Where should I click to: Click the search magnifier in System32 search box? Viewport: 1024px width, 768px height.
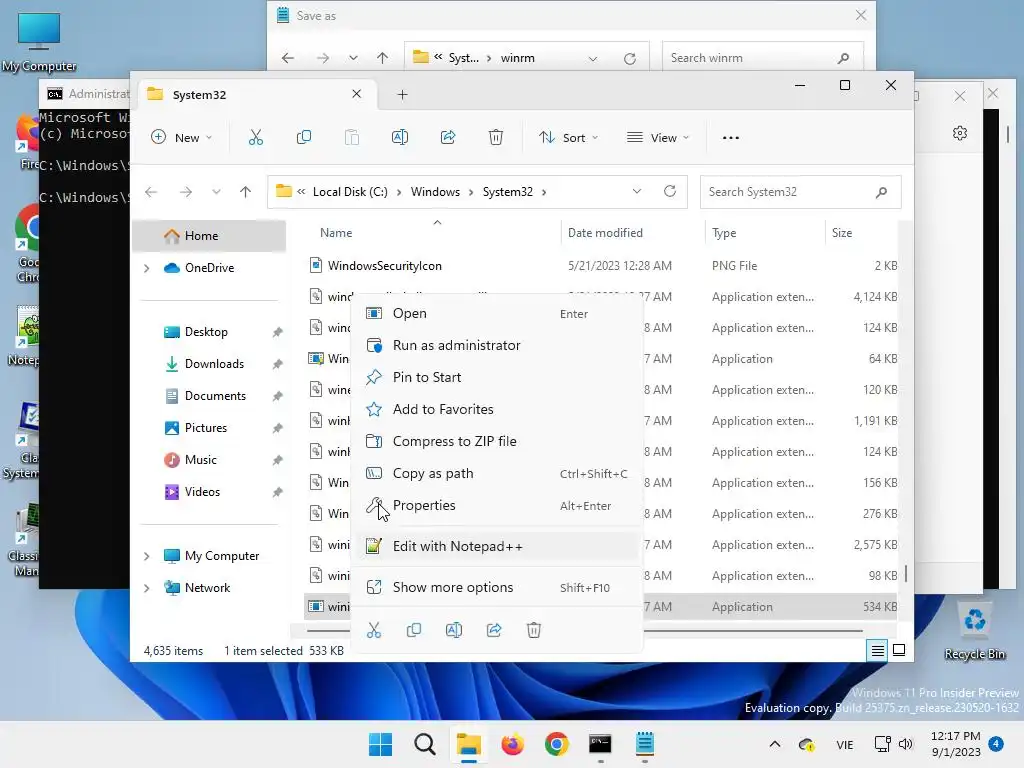pos(882,192)
